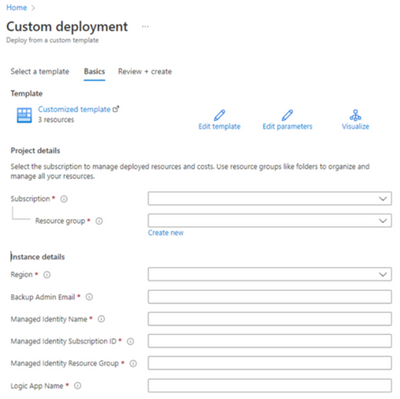
Task: Click the Managed Identity Name input field
Action: (x=270, y=319)
